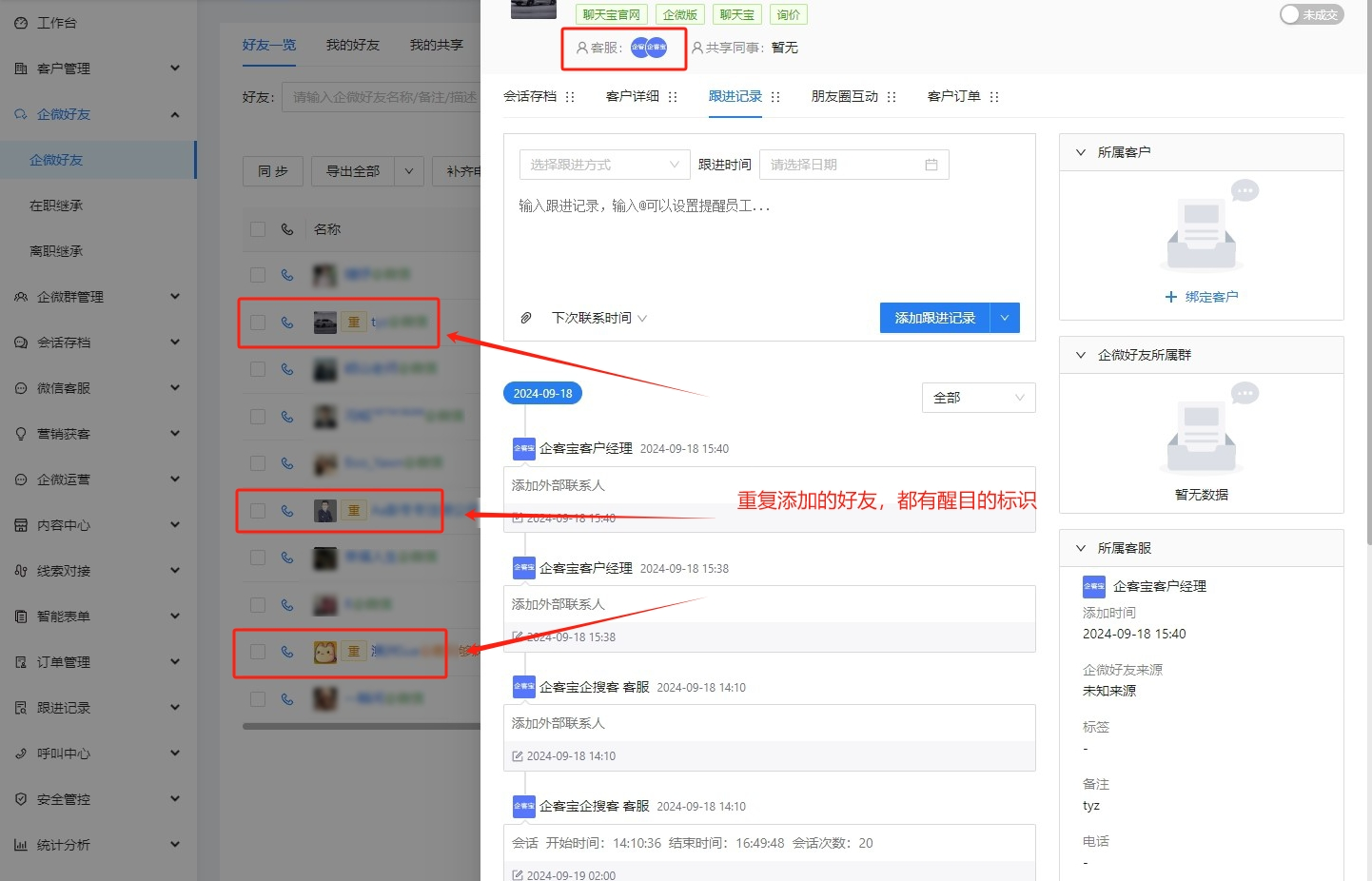Collapse the 企微好友 sidebar menu
This screenshot has width=1372, height=881.
pos(175,114)
